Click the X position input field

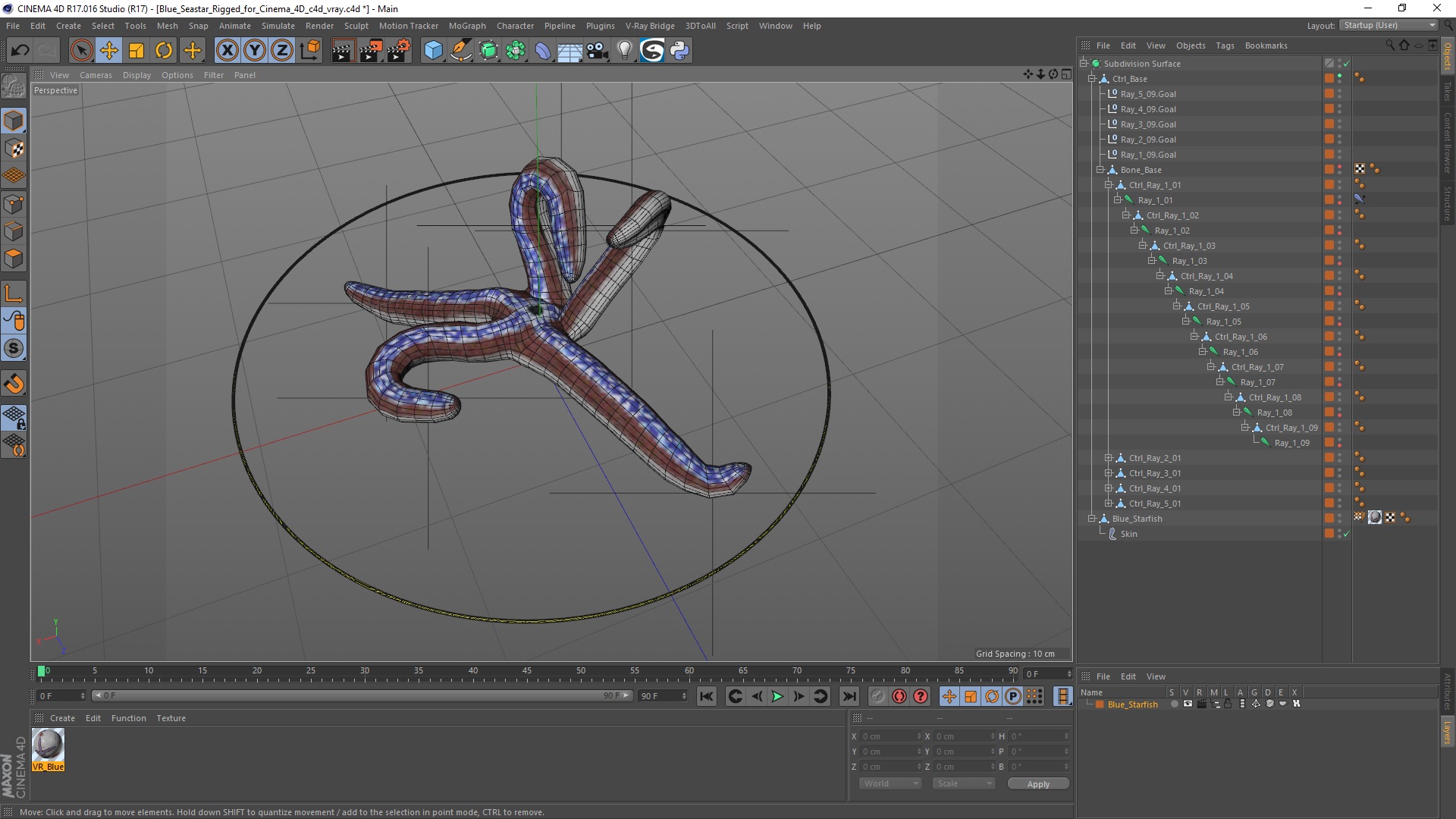(x=891, y=736)
